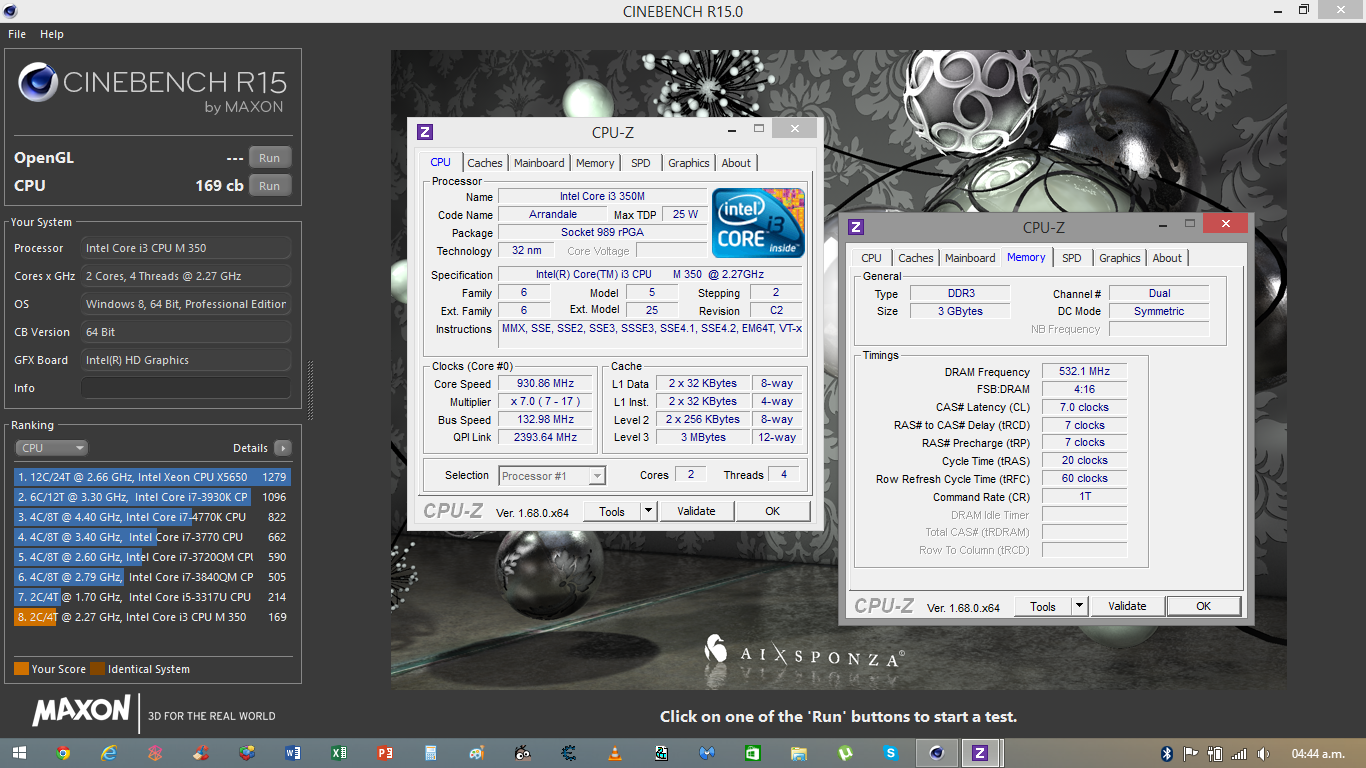The width and height of the screenshot is (1366, 768).
Task: Open Malwarebytes from the taskbar
Action: pyautogui.click(x=707, y=753)
